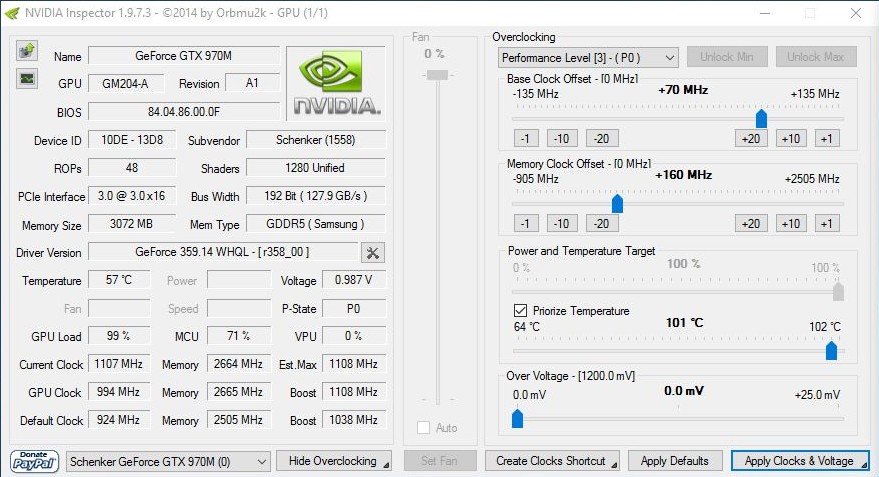Click Base Clock Offset -10 button
Screen dimensions: 879x477
[x=562, y=138]
